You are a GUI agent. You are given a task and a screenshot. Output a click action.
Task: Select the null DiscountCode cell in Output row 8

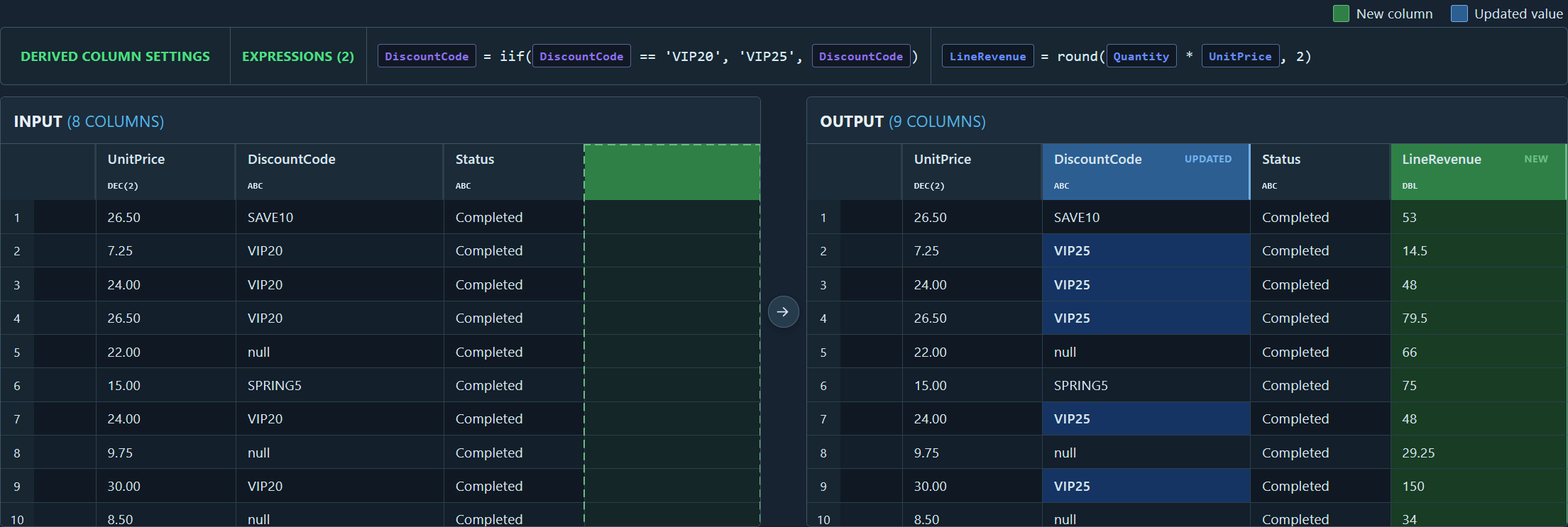tap(1146, 453)
